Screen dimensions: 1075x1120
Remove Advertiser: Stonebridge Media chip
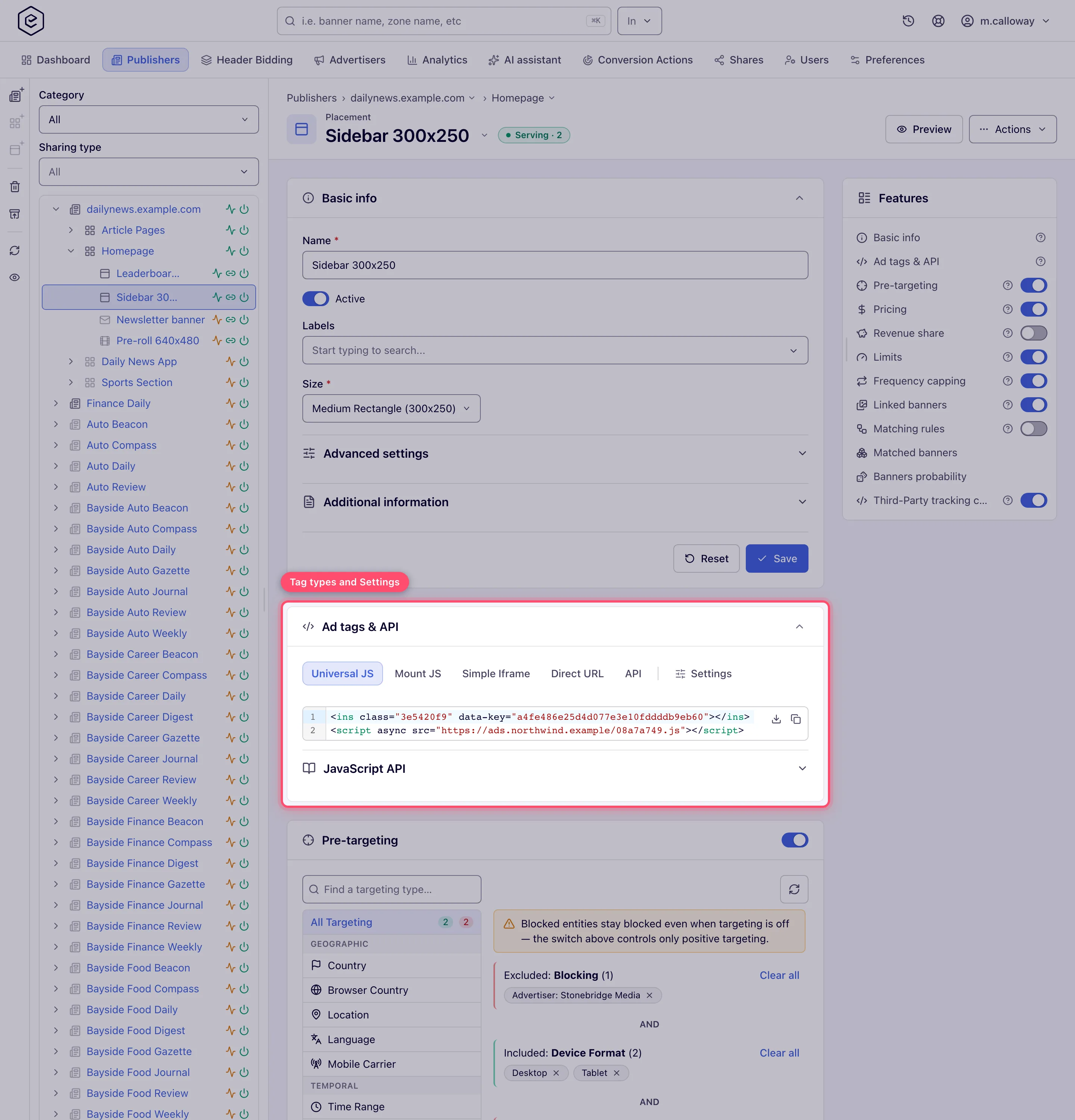coord(649,995)
